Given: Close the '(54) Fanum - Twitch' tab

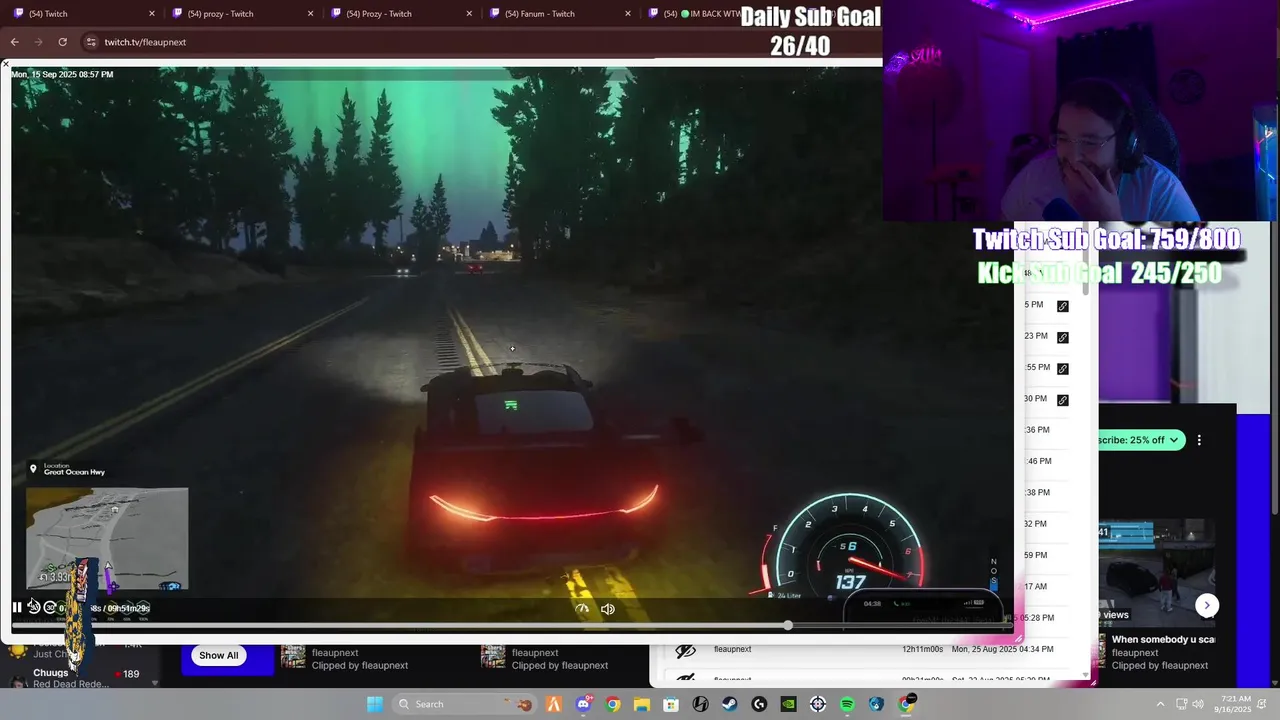Looking at the screenshot, I should [x=628, y=14].
